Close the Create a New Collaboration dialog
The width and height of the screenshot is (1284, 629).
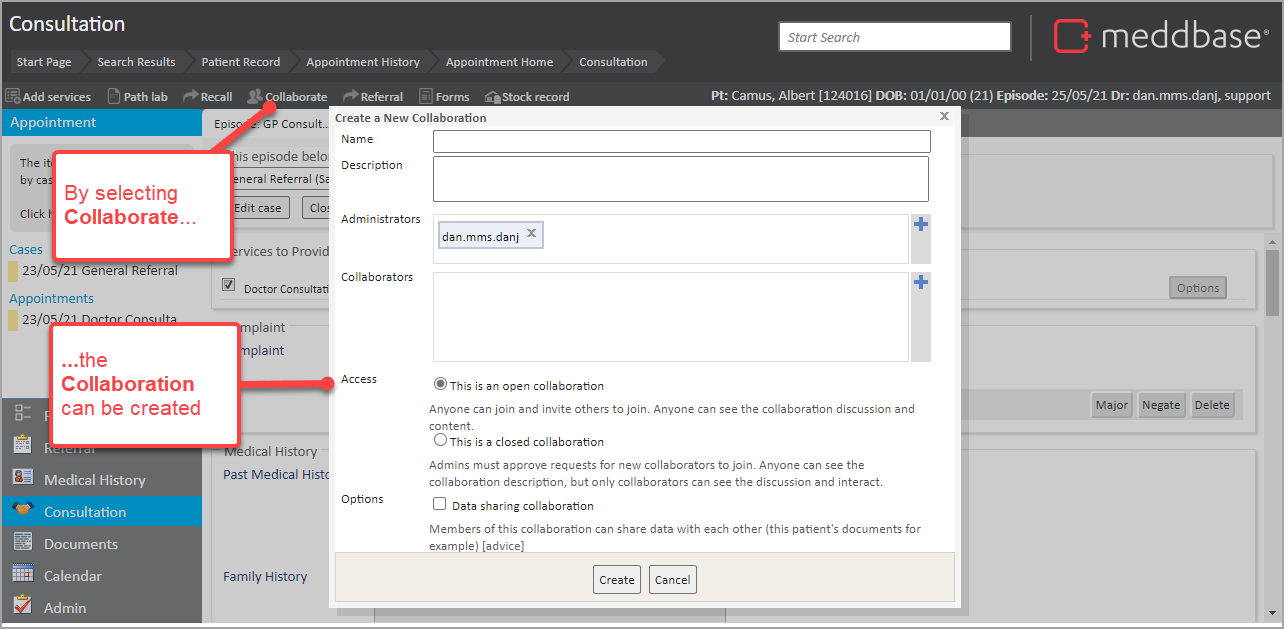pos(944,116)
